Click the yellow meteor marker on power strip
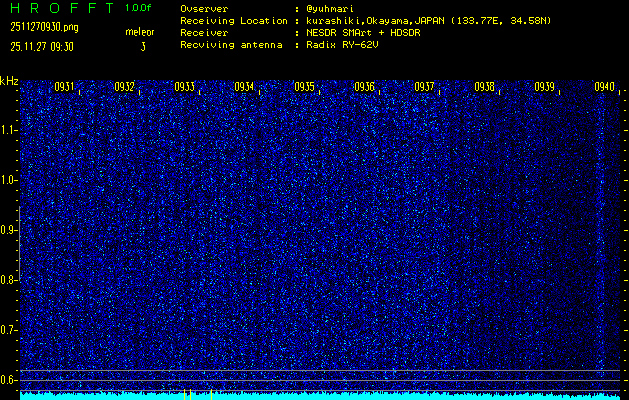The height and width of the screenshot is (400, 629). click(x=187, y=394)
